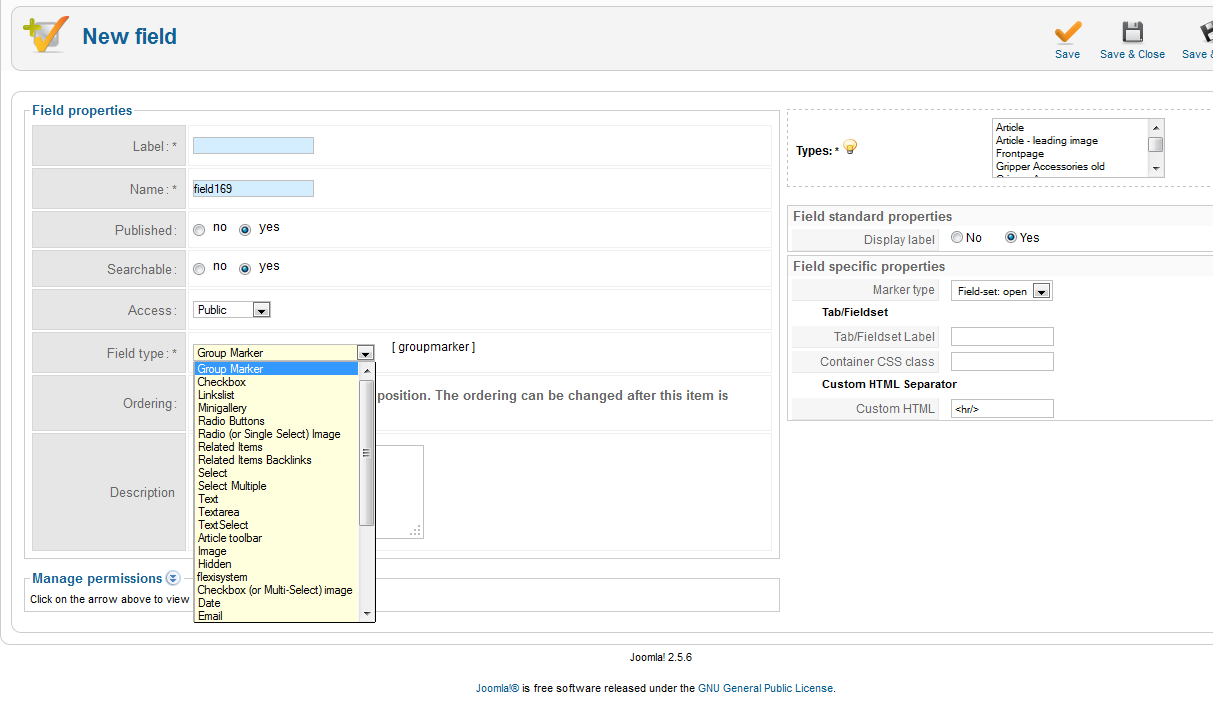Screen dimensions: 1213x702
Task: Expand Manage permissions with arrow icon
Action: pos(173,578)
